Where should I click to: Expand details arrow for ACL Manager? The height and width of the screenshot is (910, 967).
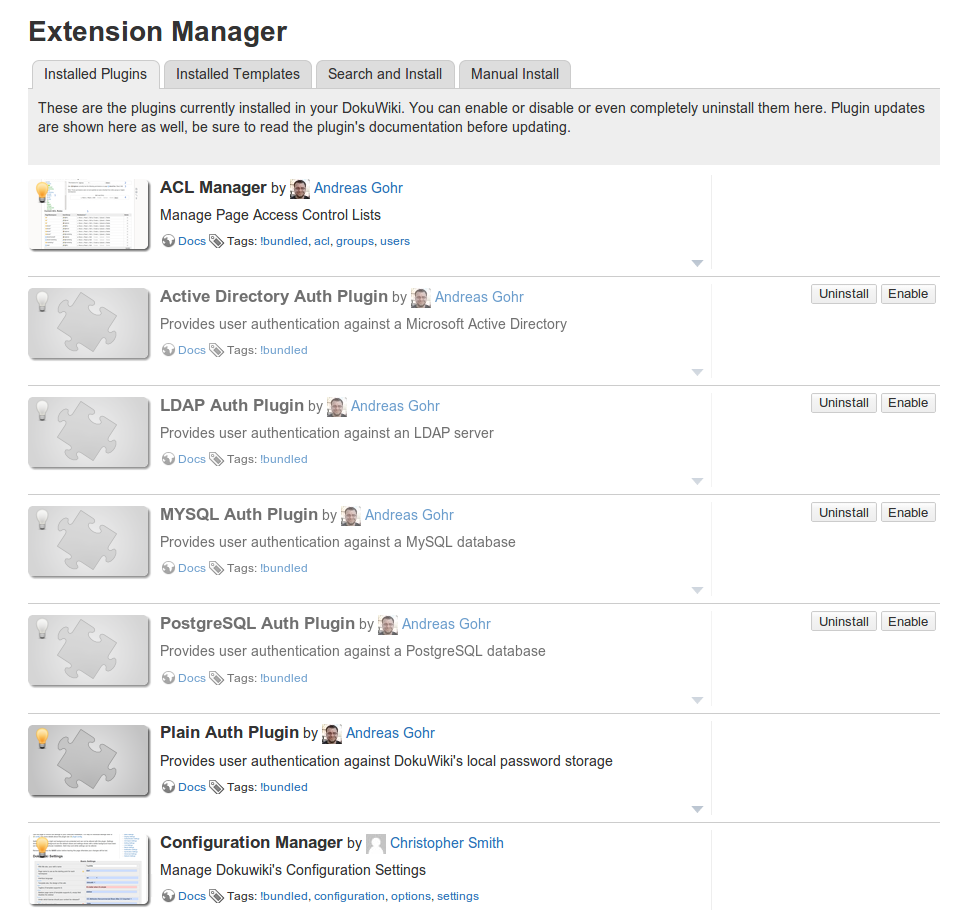coord(697,263)
